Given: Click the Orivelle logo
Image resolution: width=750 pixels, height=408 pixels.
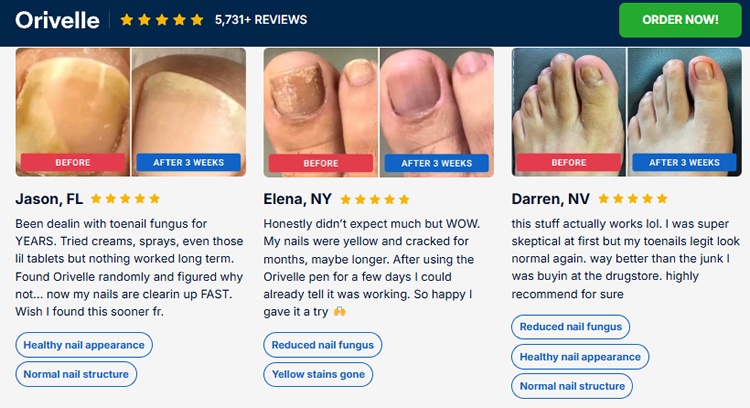Looking at the screenshot, I should point(57,20).
